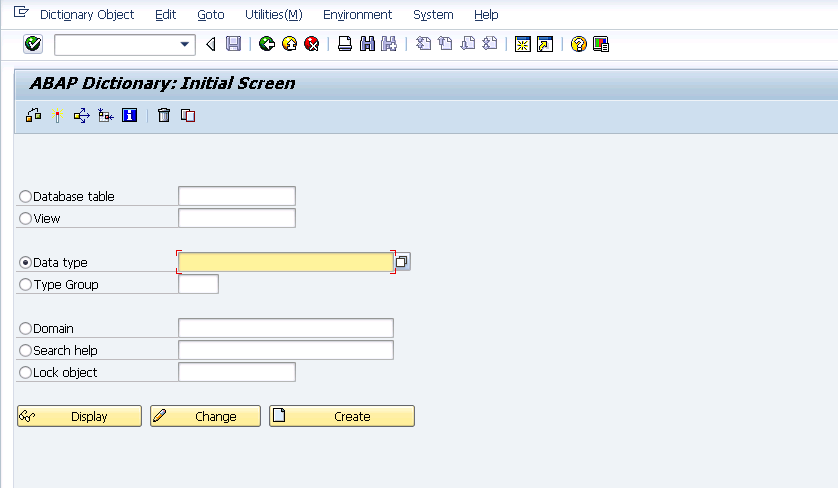Screen dimensions: 838x488
Task: Open the Goto menu
Action: 211,14
